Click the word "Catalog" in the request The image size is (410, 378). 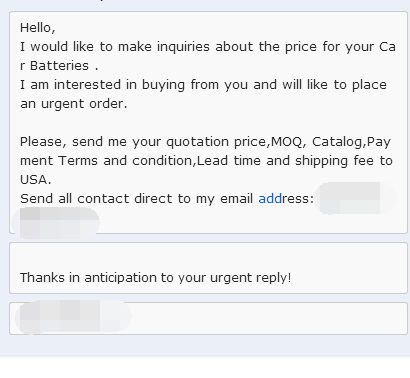point(337,142)
